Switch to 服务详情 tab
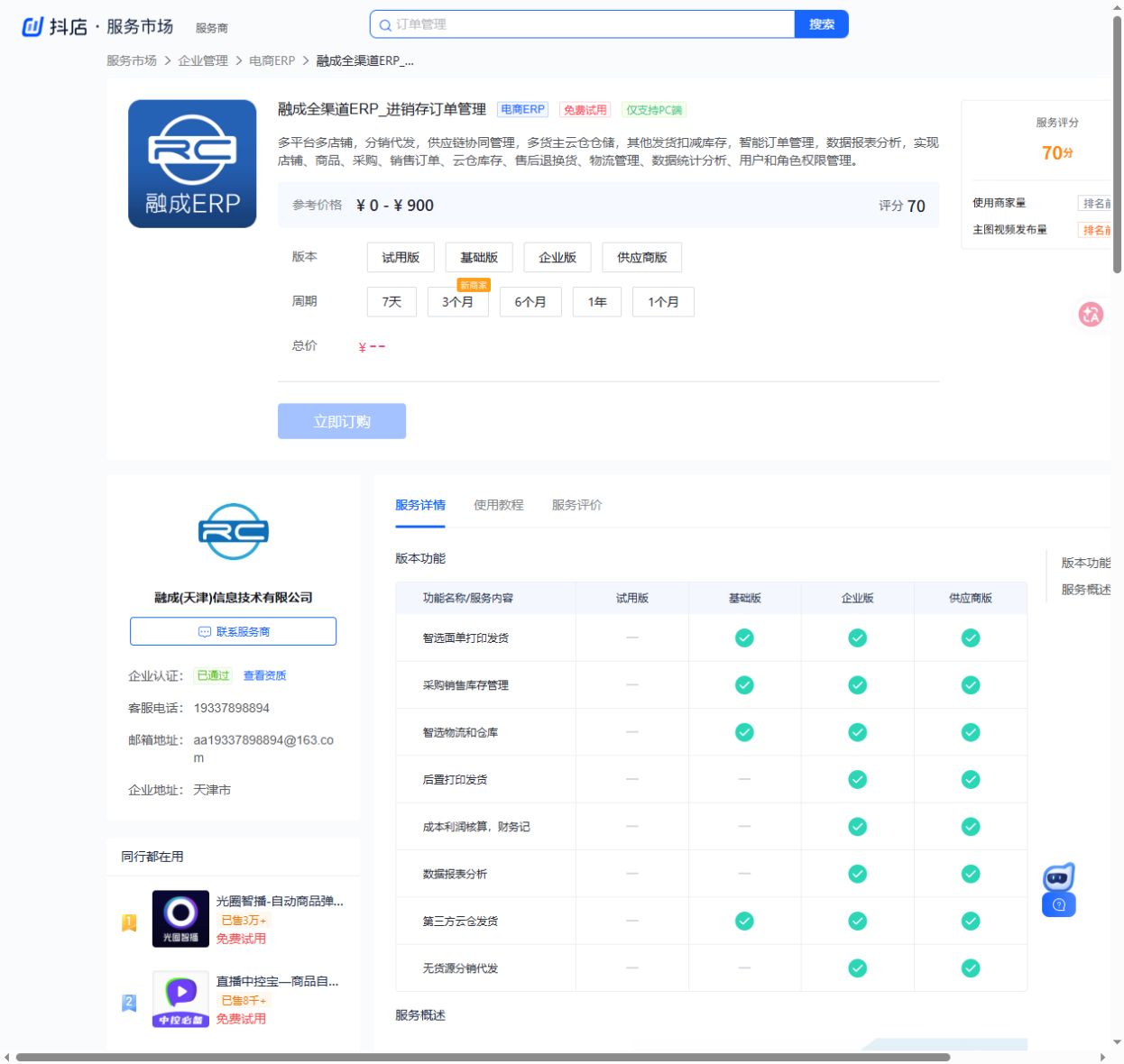Image resolution: width=1124 pixels, height=1064 pixels. point(420,505)
